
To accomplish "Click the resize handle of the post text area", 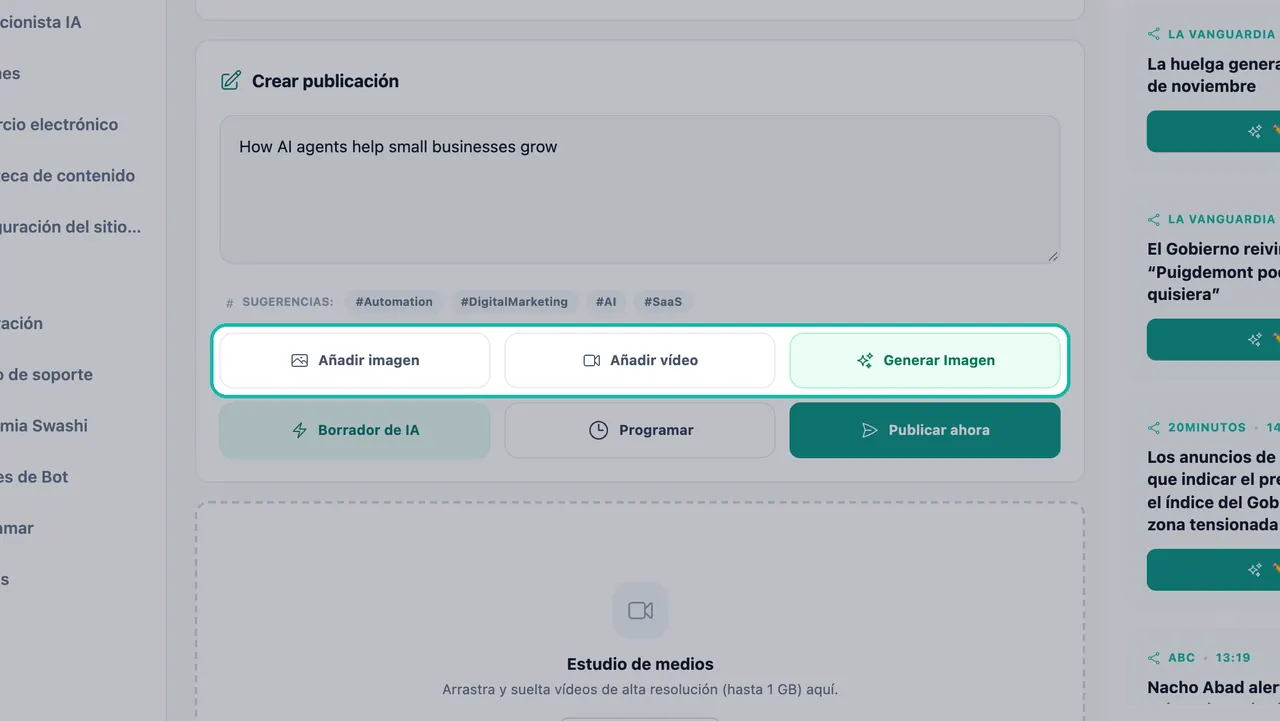I will click(1052, 256).
